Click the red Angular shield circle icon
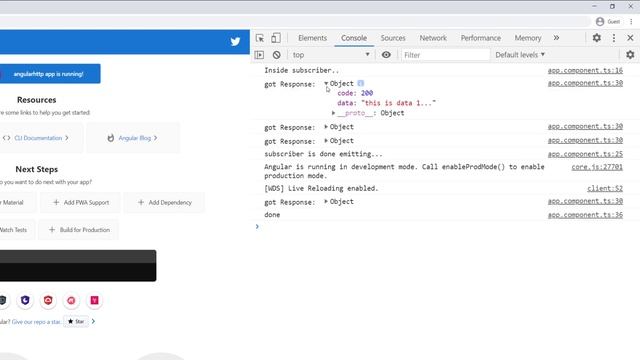The image size is (640, 360). 48,300
